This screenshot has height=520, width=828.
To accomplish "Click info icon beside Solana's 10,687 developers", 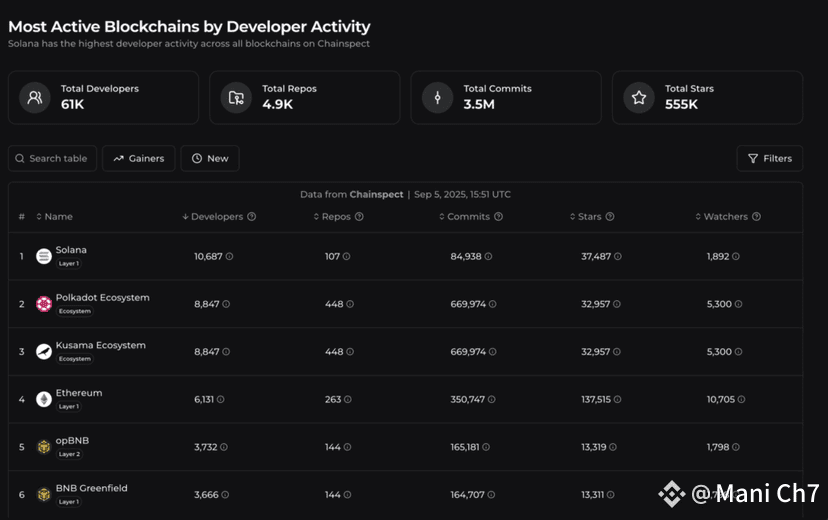I will coord(229,257).
